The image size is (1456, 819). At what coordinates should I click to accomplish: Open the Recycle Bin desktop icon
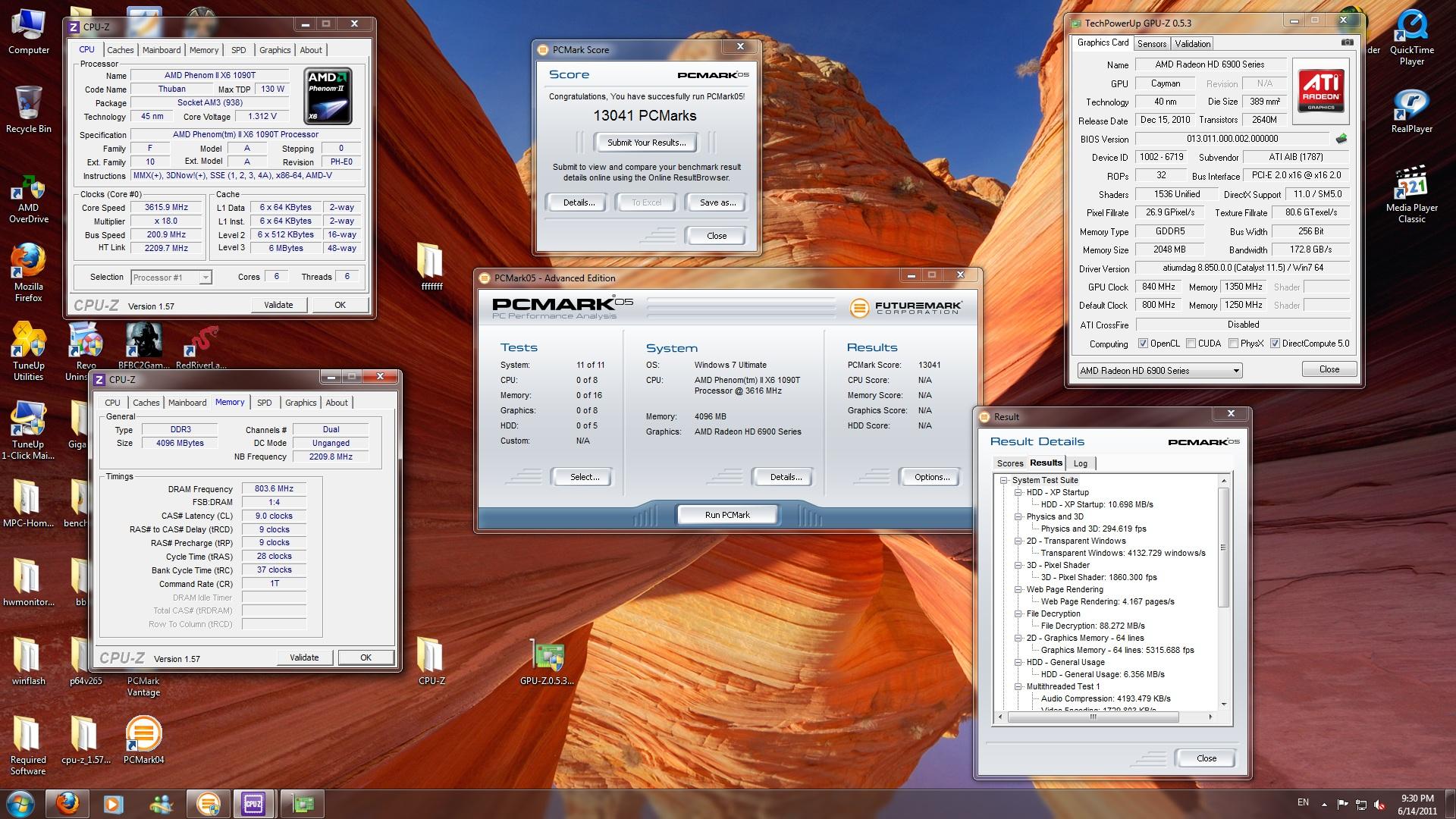coord(29,109)
